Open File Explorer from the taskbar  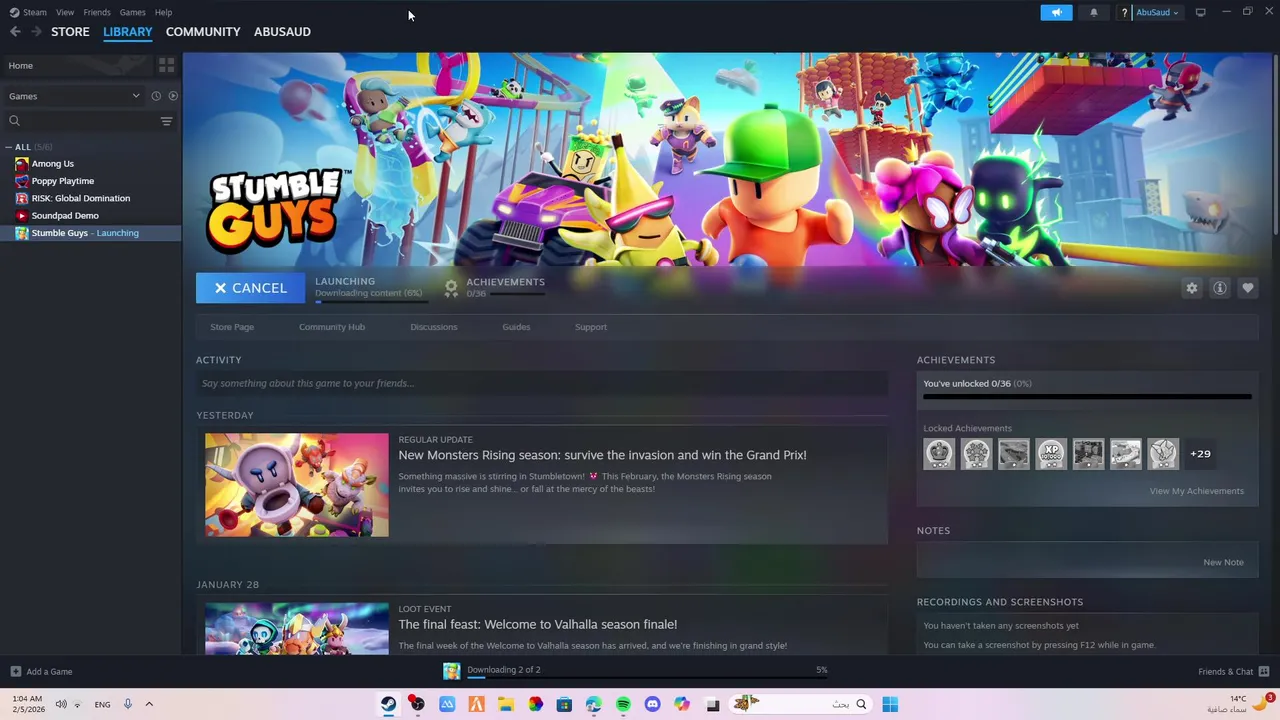(x=506, y=704)
